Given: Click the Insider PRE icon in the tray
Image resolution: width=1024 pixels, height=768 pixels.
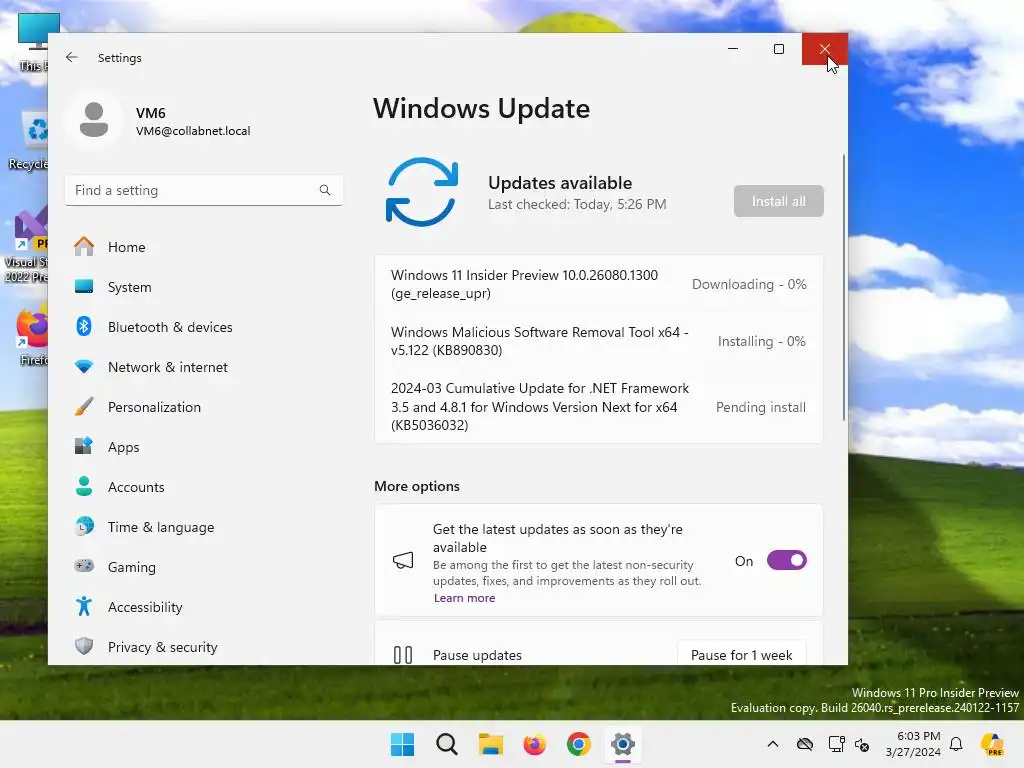Looking at the screenshot, I should coord(992,744).
